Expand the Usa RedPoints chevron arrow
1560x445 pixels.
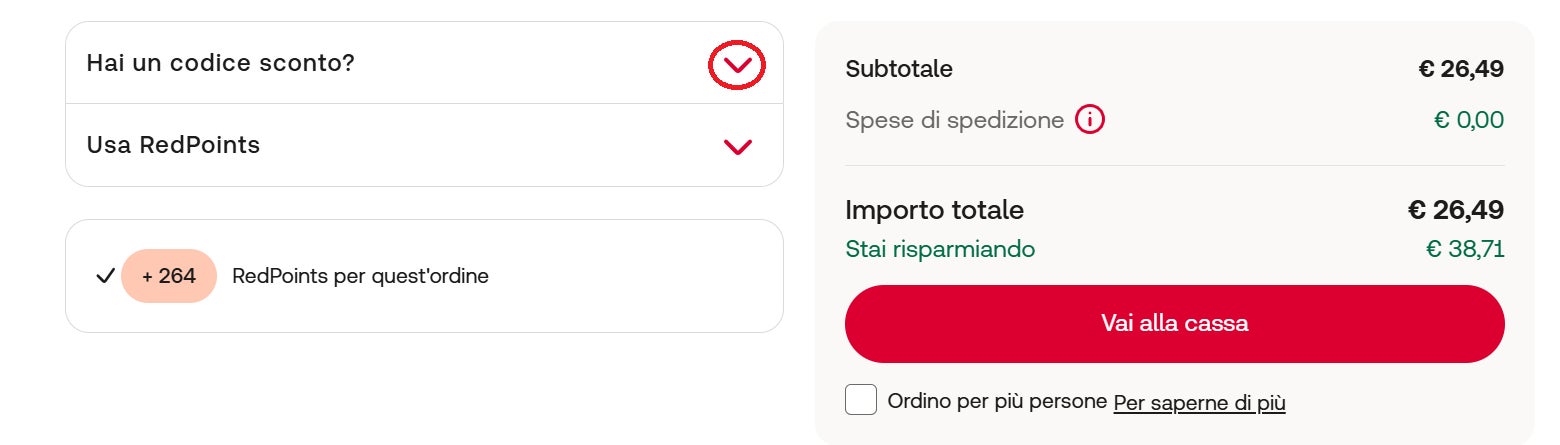tap(737, 147)
